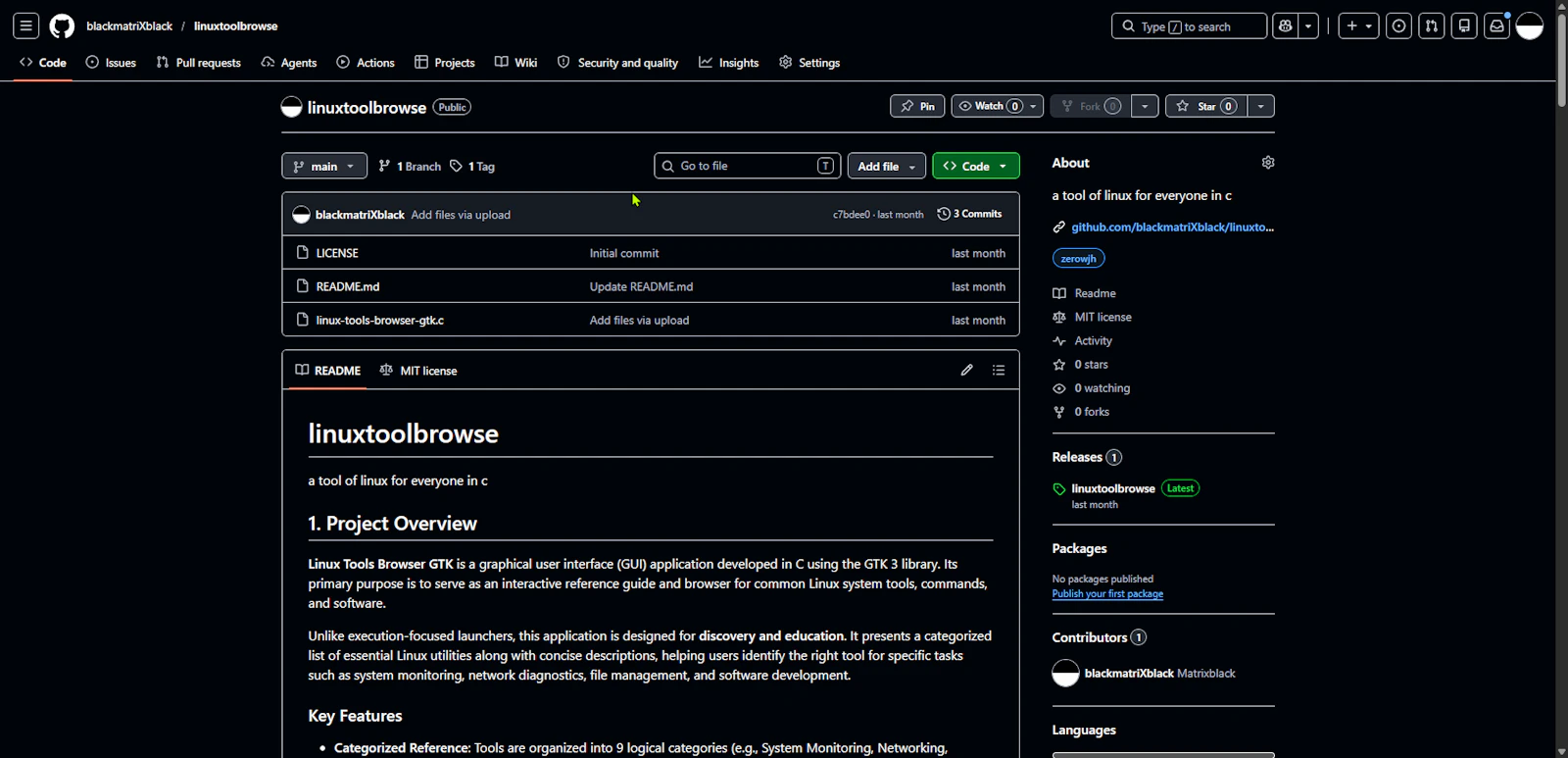The width and height of the screenshot is (1568, 758).
Task: Open the README outline list icon
Action: coord(999,370)
